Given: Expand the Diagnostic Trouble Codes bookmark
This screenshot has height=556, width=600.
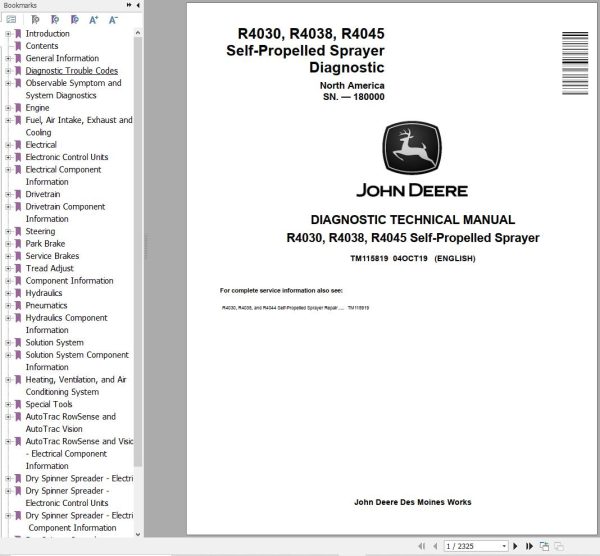Looking at the screenshot, I should [x=8, y=71].
